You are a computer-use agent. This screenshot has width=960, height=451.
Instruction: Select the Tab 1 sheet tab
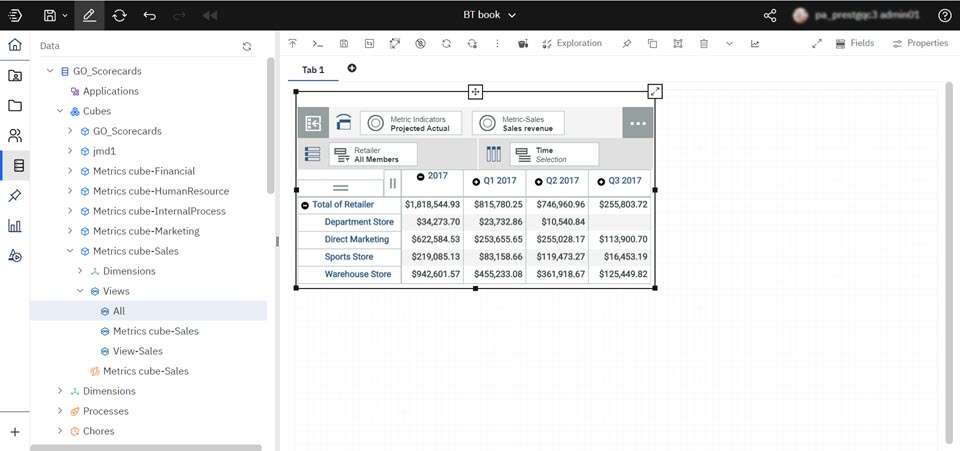click(313, 70)
